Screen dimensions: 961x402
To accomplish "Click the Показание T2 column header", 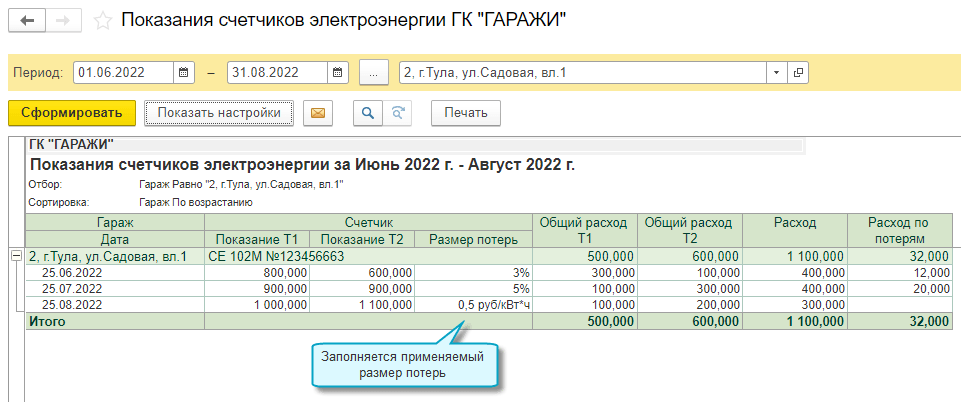I will [362, 240].
